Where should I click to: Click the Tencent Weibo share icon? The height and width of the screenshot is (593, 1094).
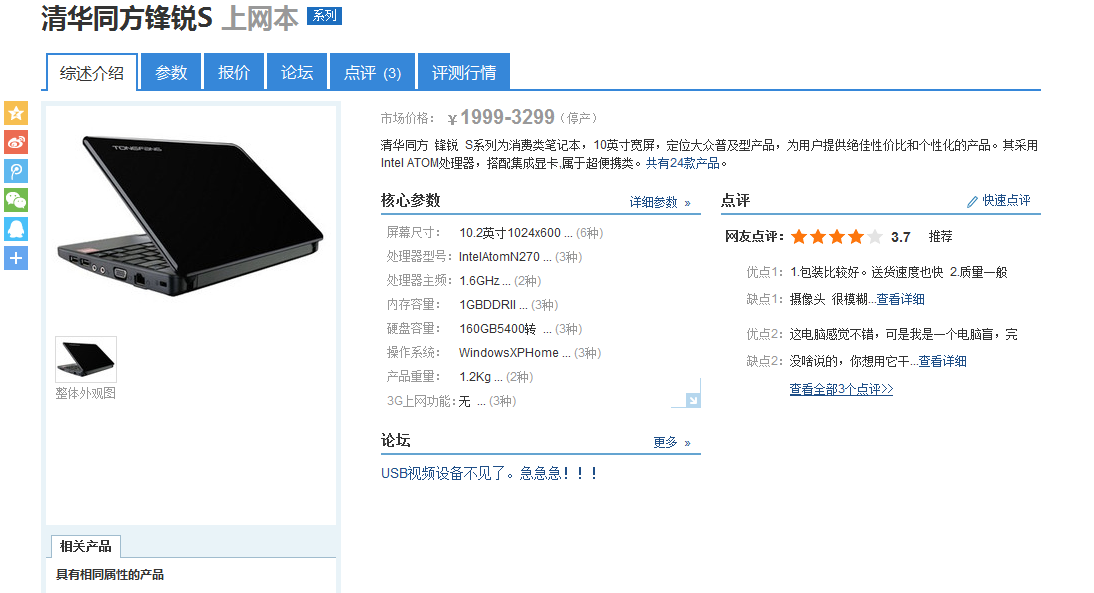[x=16, y=171]
